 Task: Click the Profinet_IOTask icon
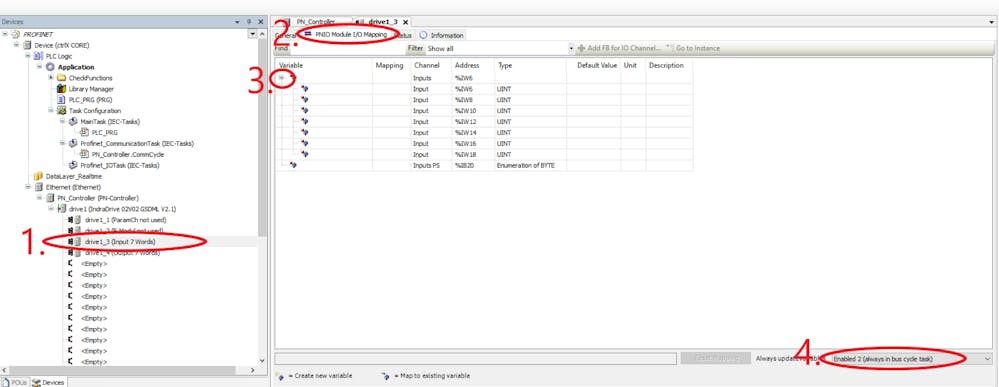coord(73,165)
